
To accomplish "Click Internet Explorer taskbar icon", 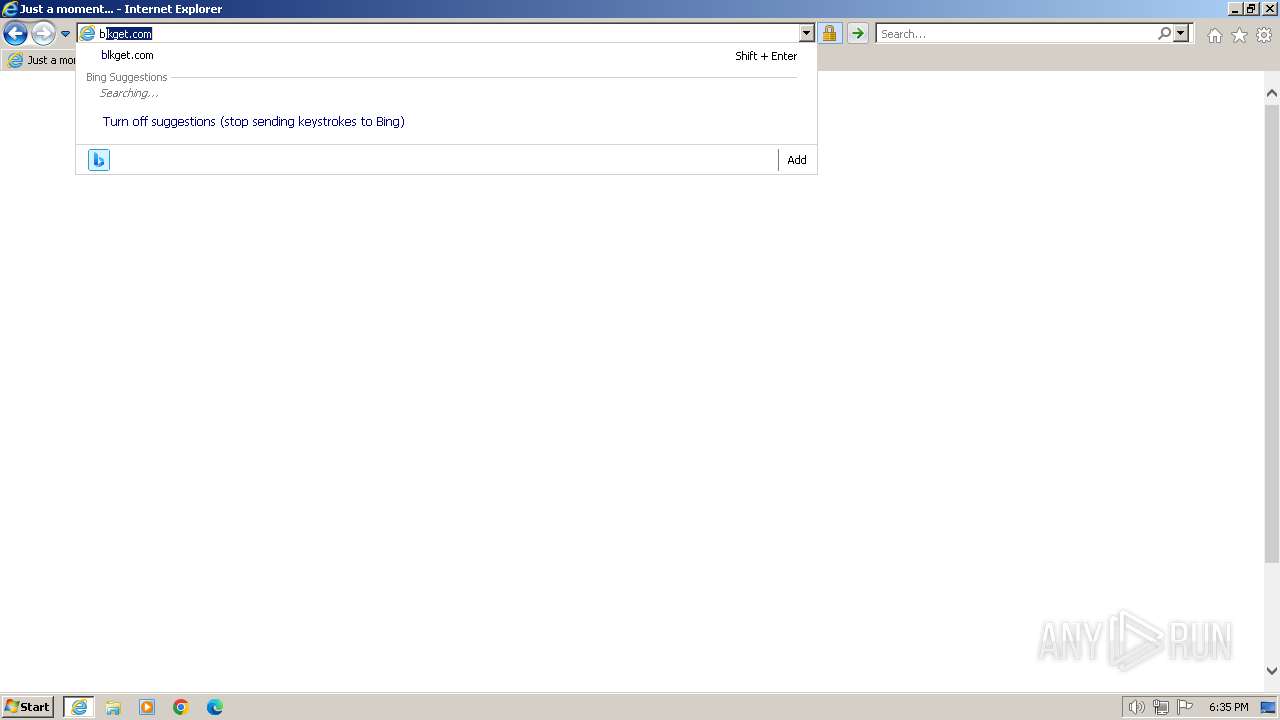I will [x=79, y=707].
